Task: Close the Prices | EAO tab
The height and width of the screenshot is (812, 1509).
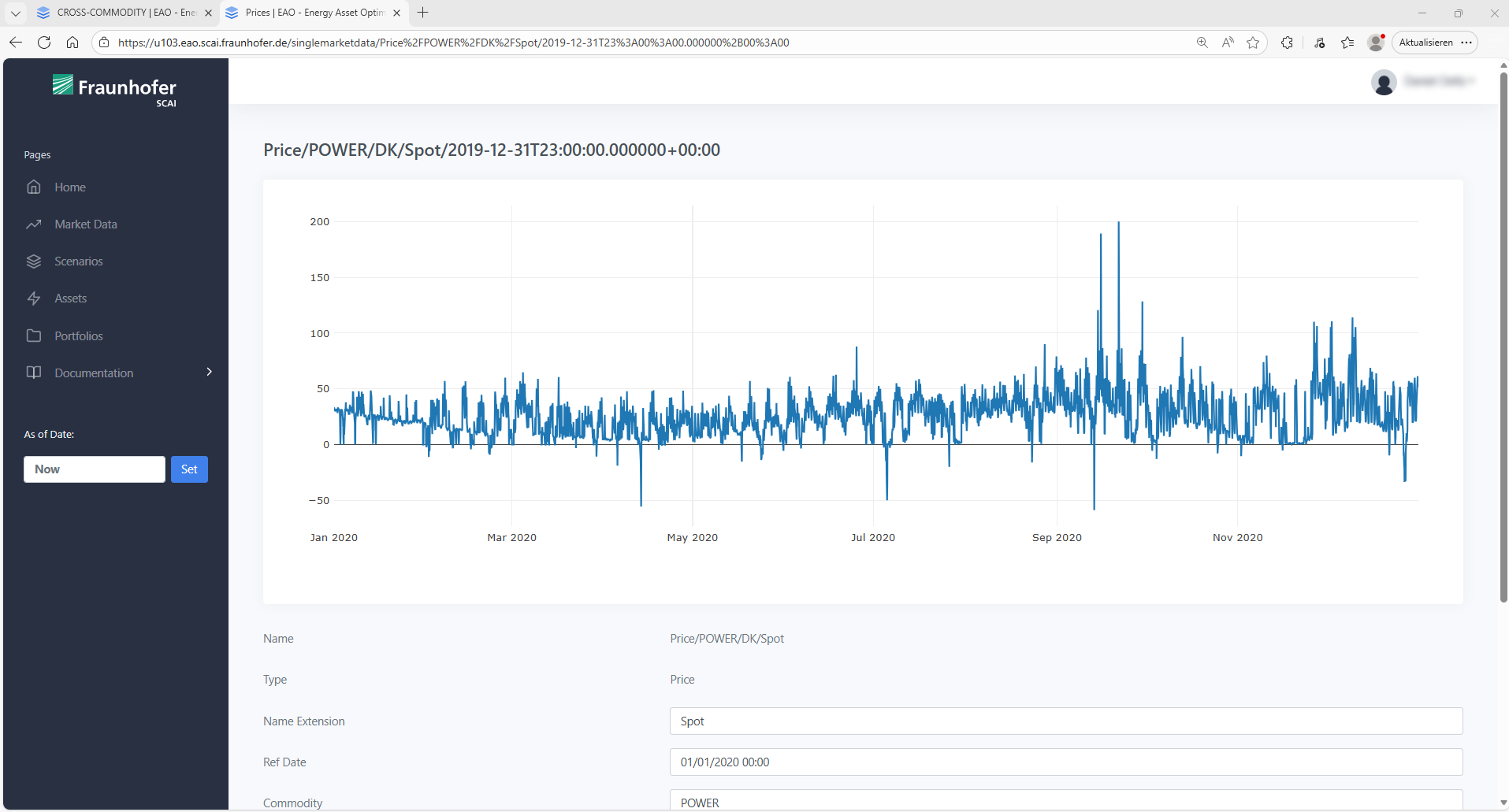Action: (396, 13)
